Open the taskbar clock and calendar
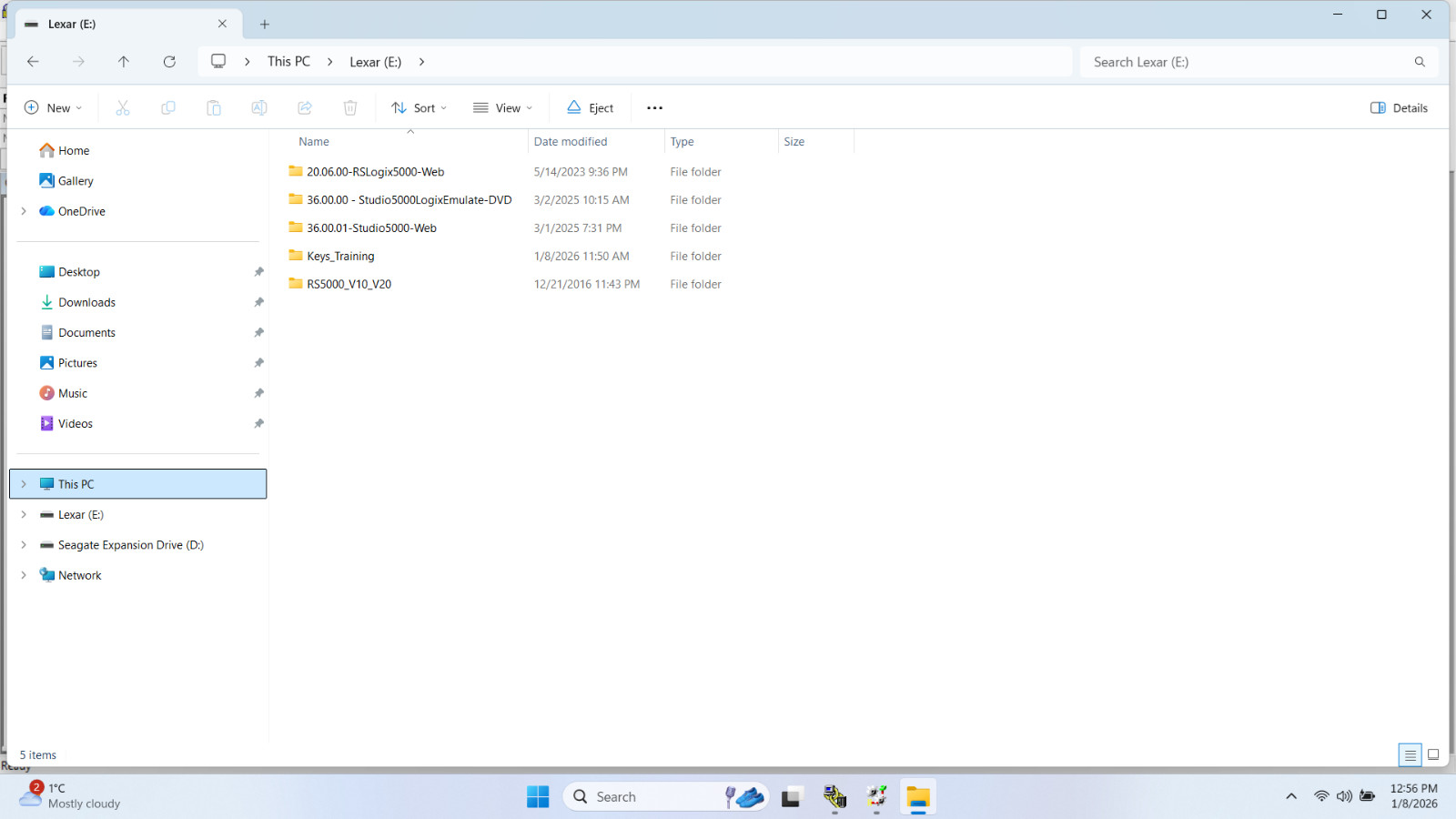1456x819 pixels. (x=1414, y=796)
